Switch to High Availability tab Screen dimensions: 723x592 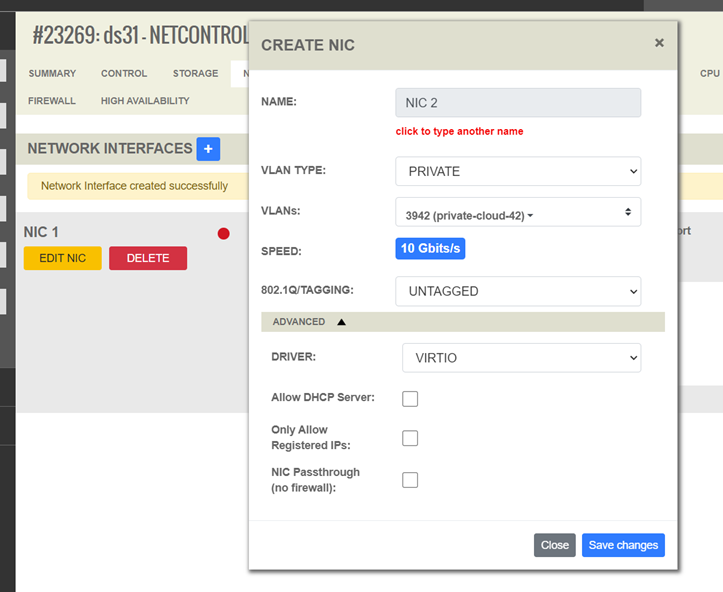[x=145, y=101]
